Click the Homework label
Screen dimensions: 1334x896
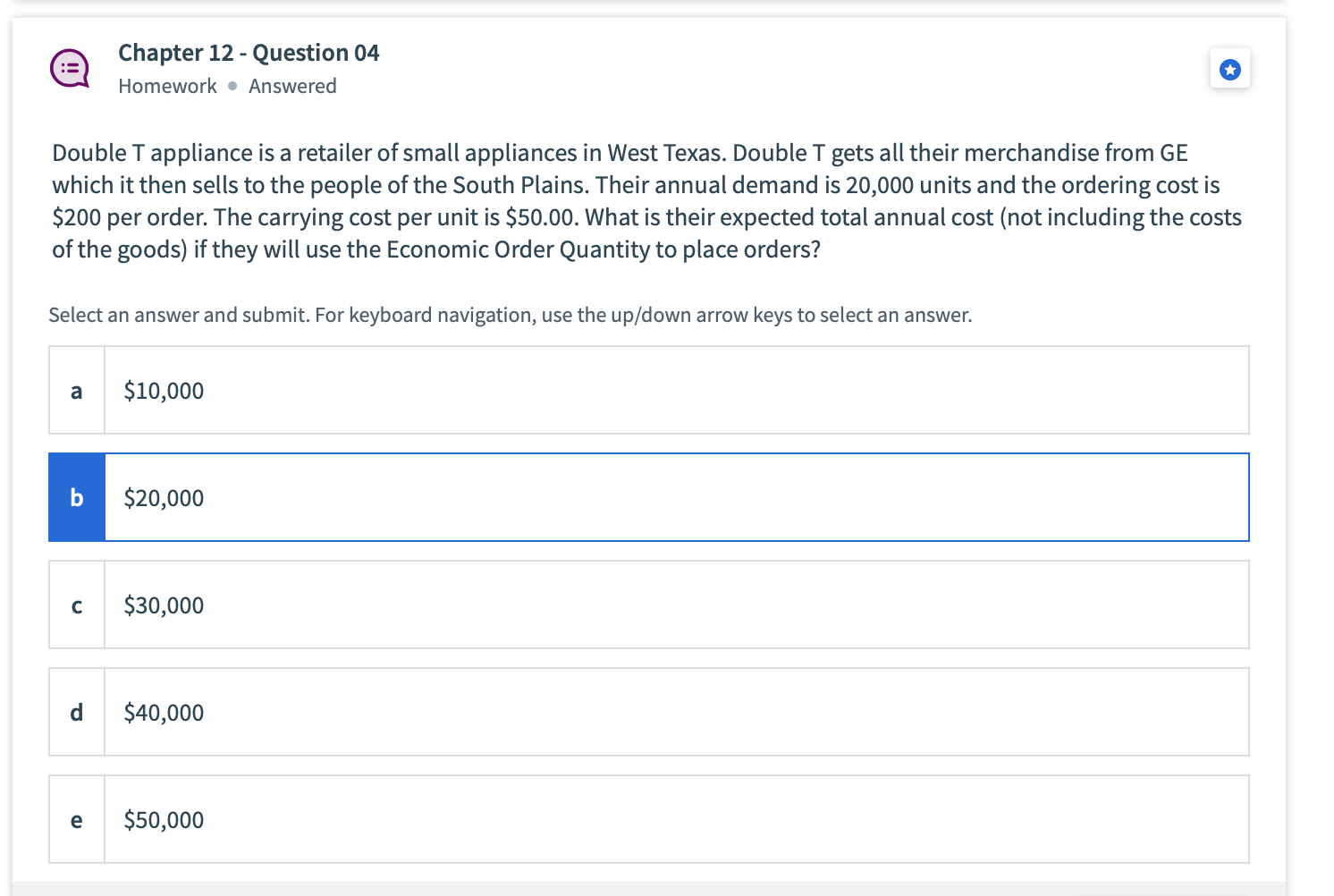pos(167,86)
